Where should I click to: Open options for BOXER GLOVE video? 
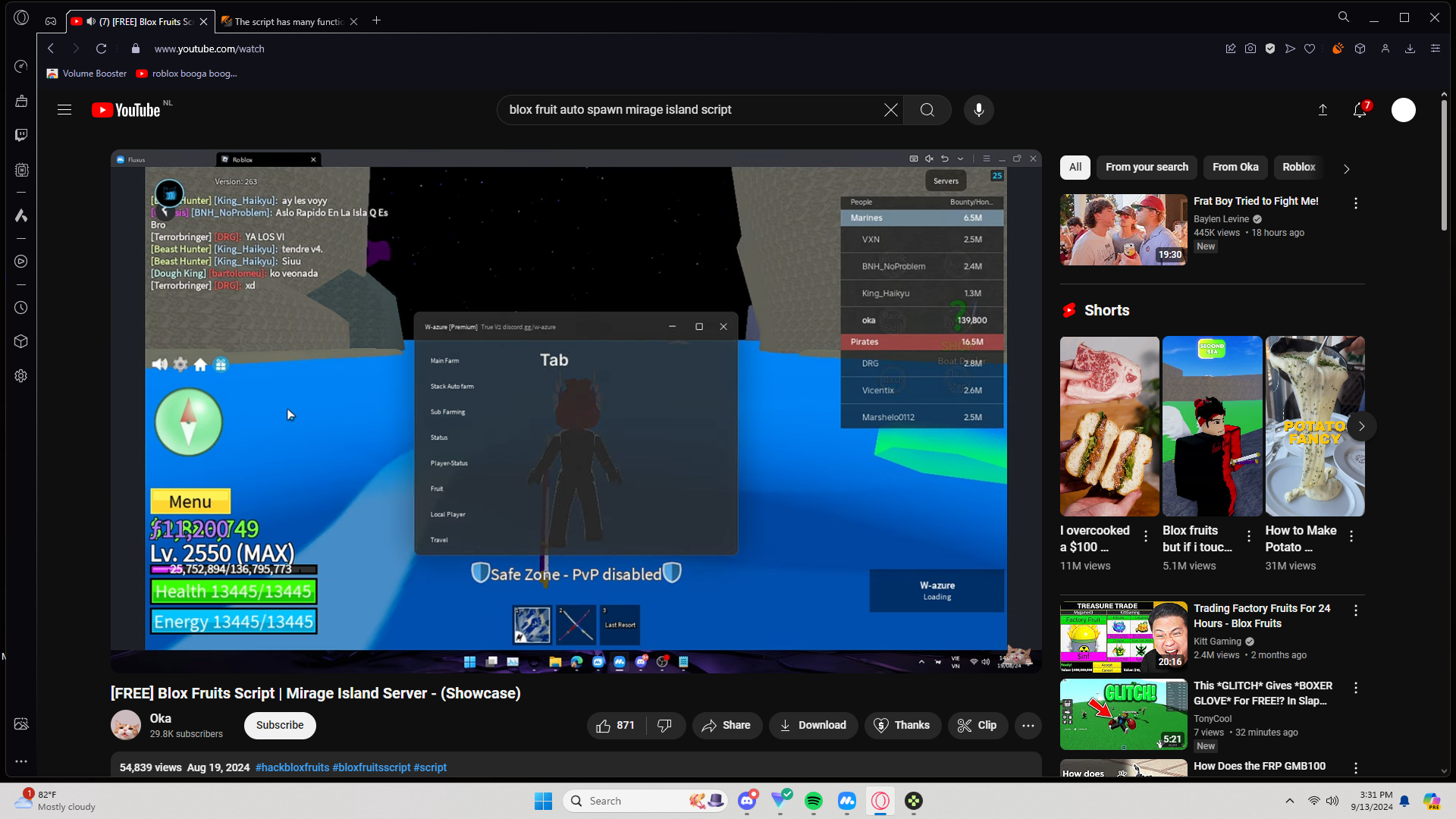1356,688
